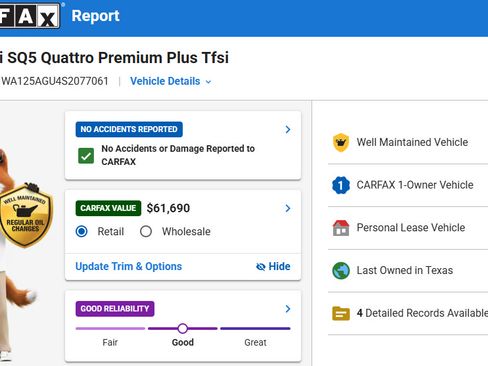Click the NO ACCIDENTS REPORTED badge
This screenshot has width=488, height=366.
(129, 129)
